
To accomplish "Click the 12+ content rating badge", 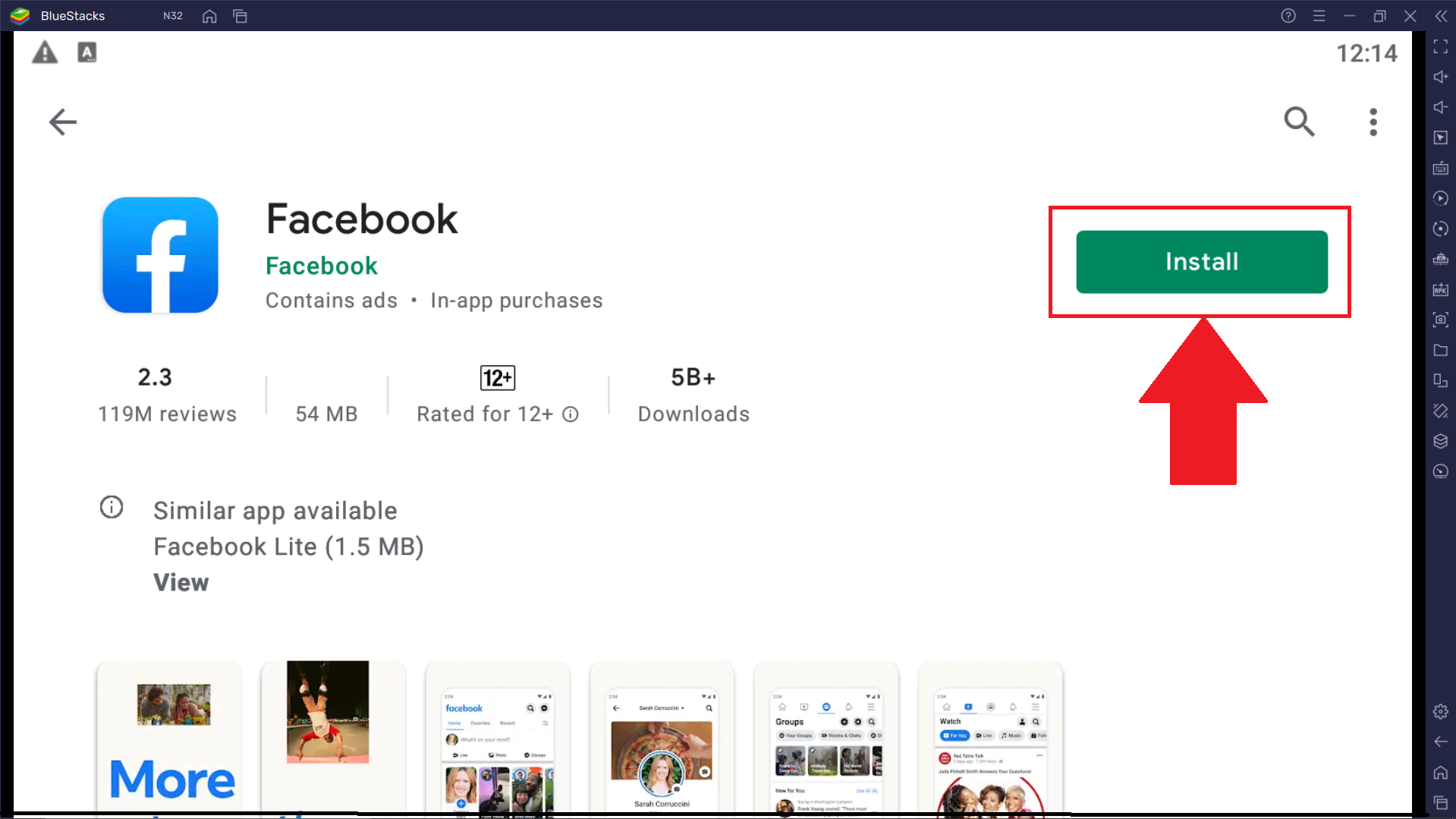I will 498,377.
